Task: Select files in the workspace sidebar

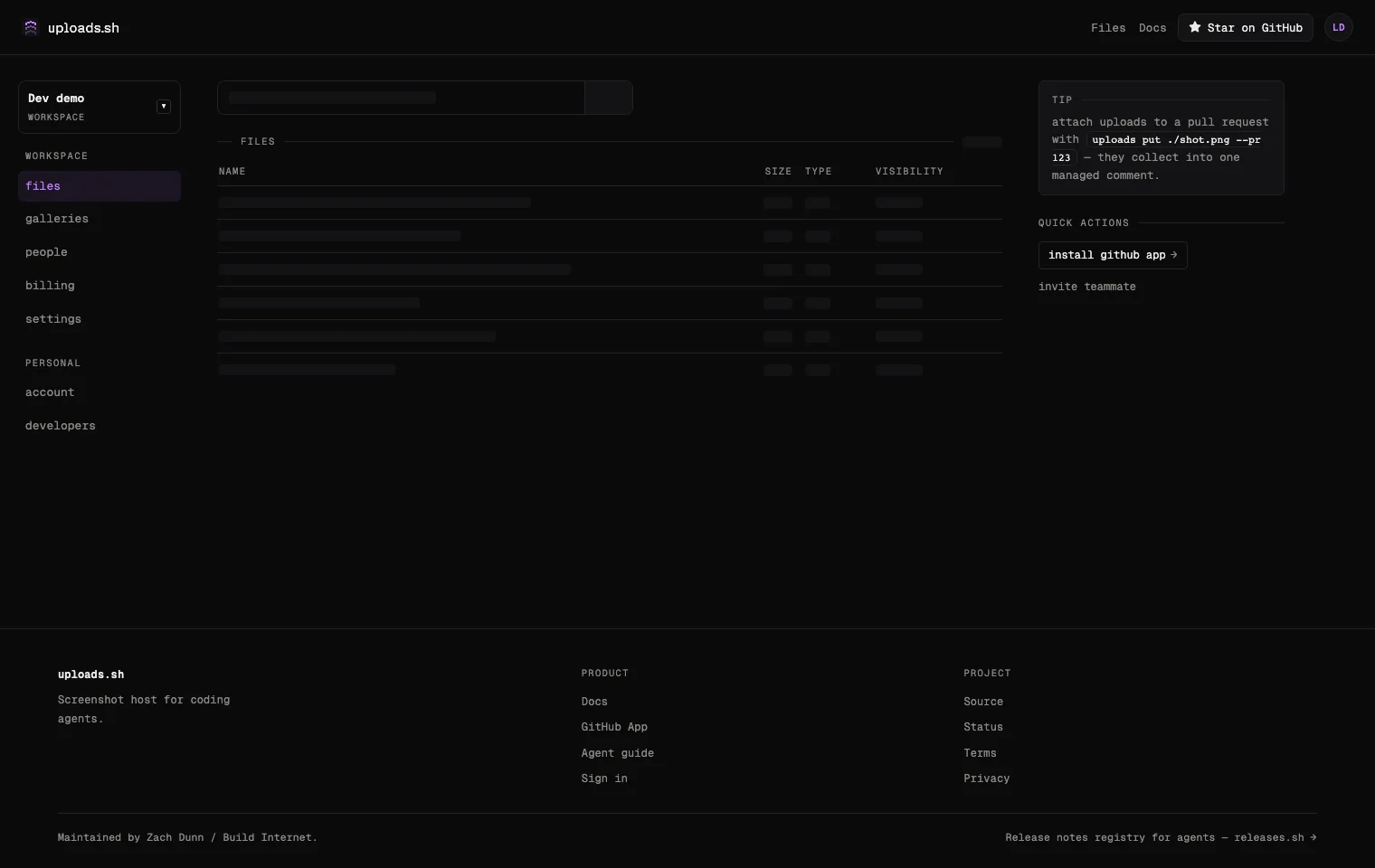Action: pyautogui.click(x=100, y=186)
